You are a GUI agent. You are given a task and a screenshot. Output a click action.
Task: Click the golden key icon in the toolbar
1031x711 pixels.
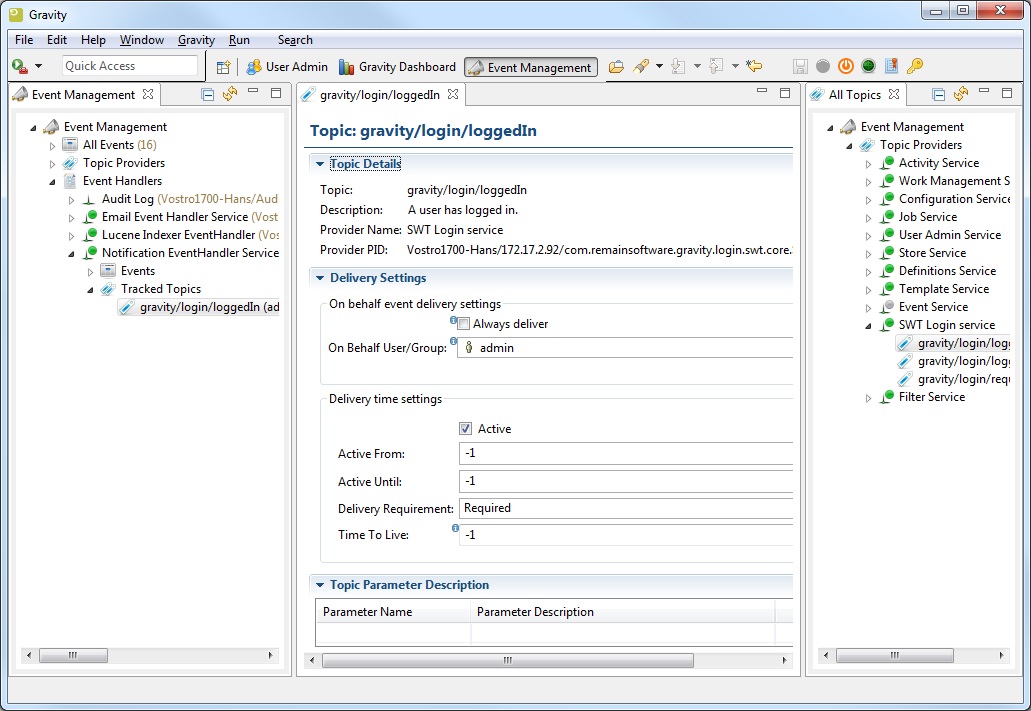click(914, 66)
